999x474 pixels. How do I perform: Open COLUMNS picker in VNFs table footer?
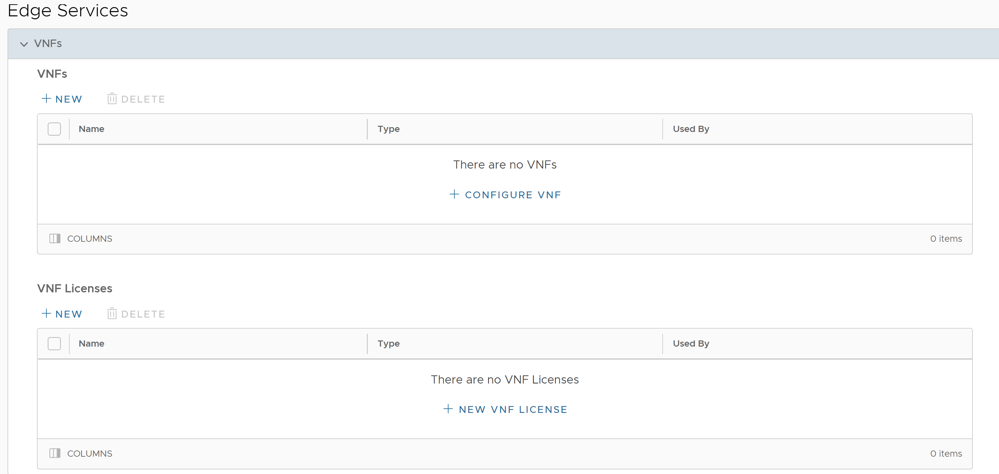click(81, 239)
